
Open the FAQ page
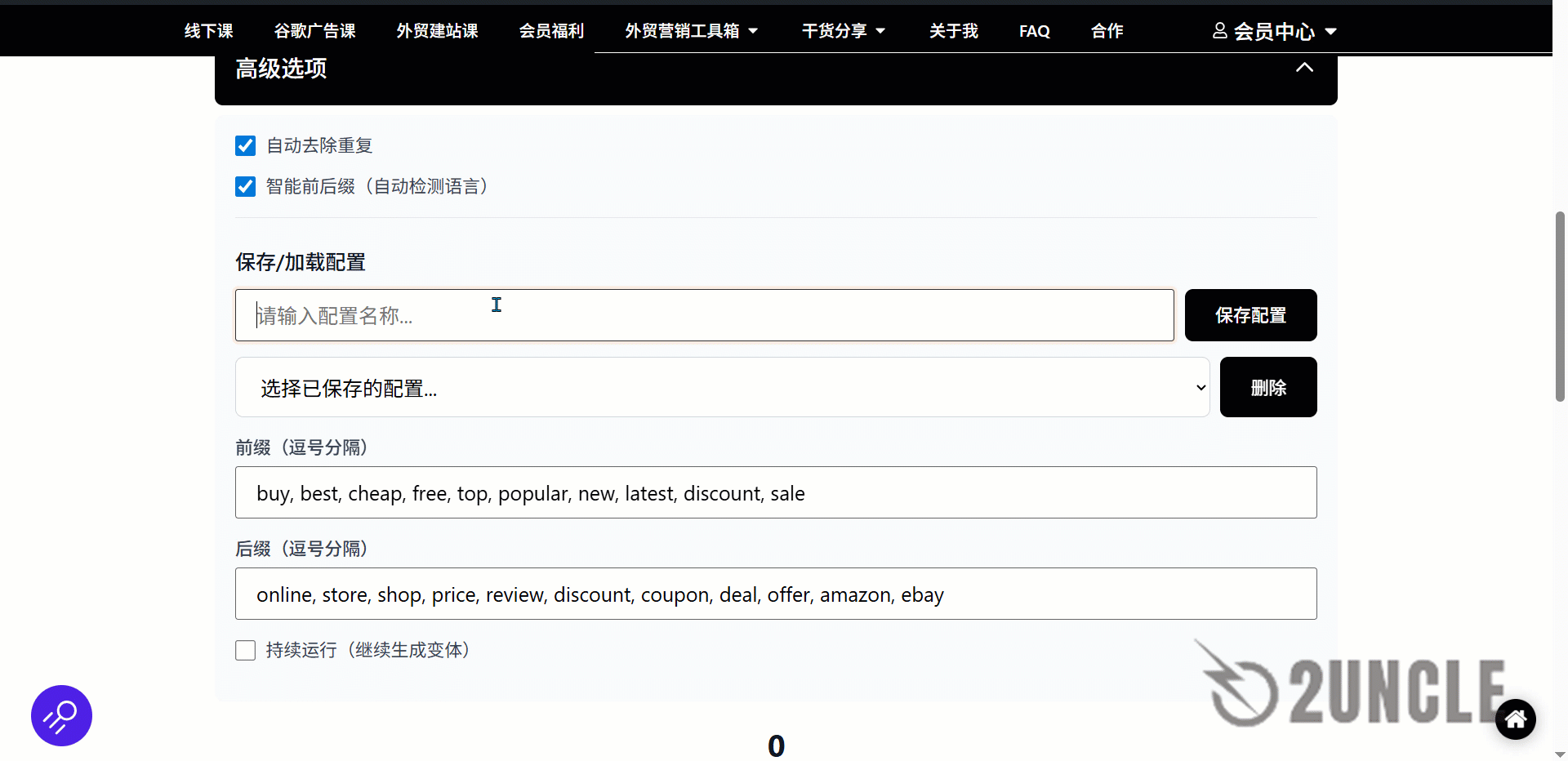[1034, 30]
